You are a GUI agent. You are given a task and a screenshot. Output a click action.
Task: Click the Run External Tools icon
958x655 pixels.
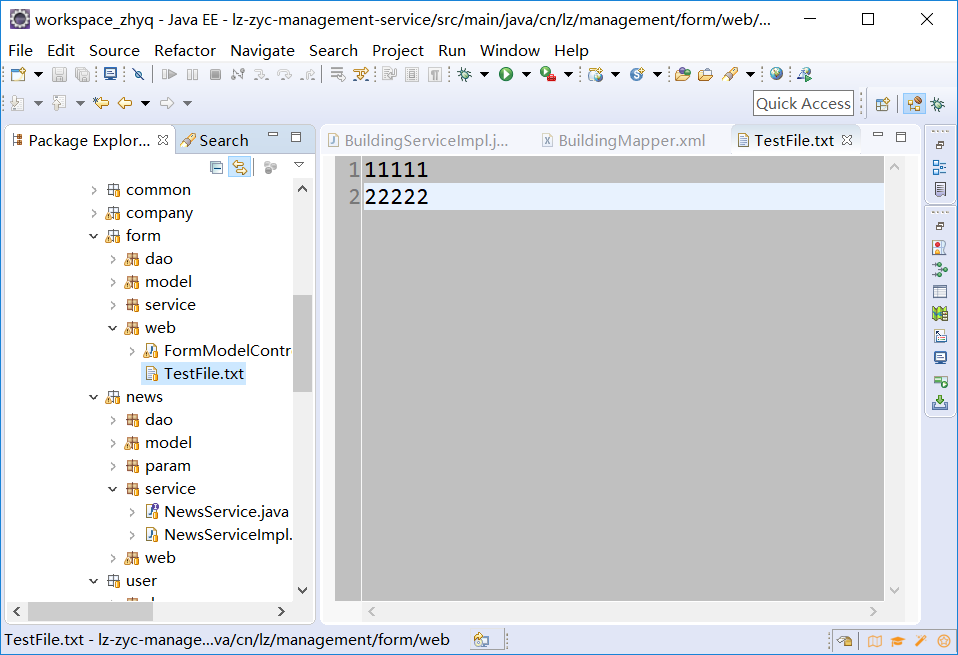[548, 75]
